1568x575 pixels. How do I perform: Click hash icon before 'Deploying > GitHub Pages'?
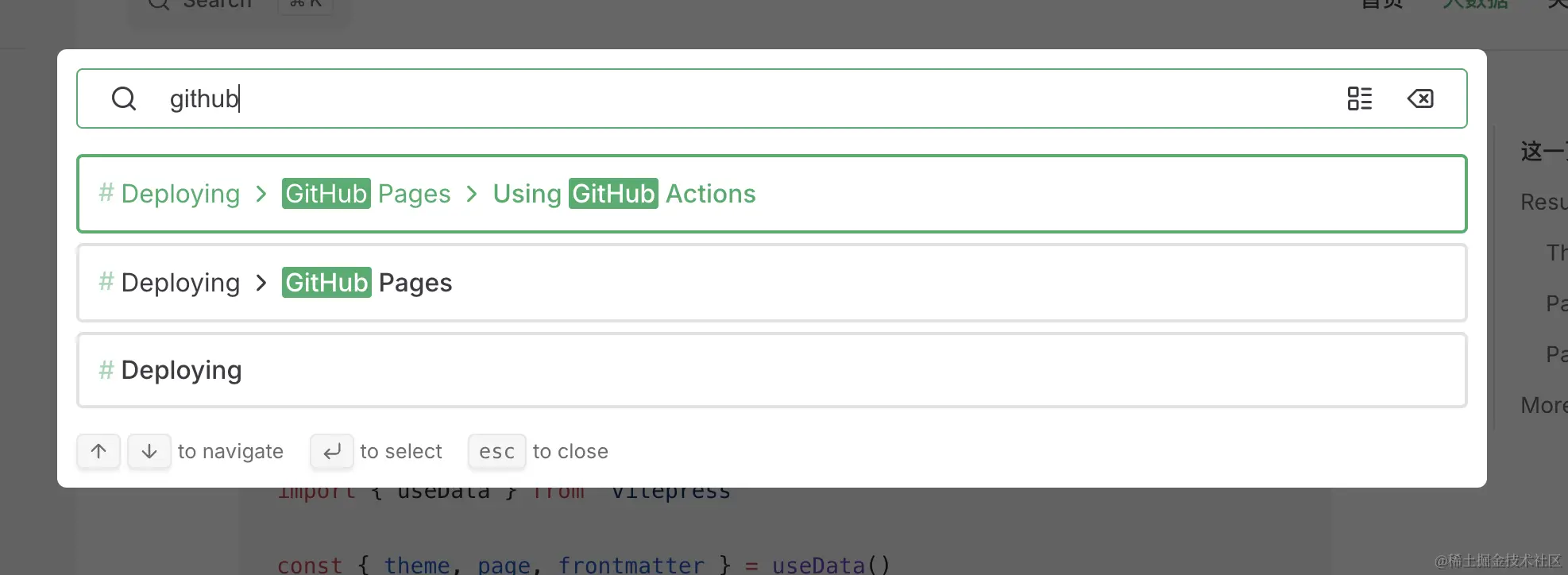106,281
